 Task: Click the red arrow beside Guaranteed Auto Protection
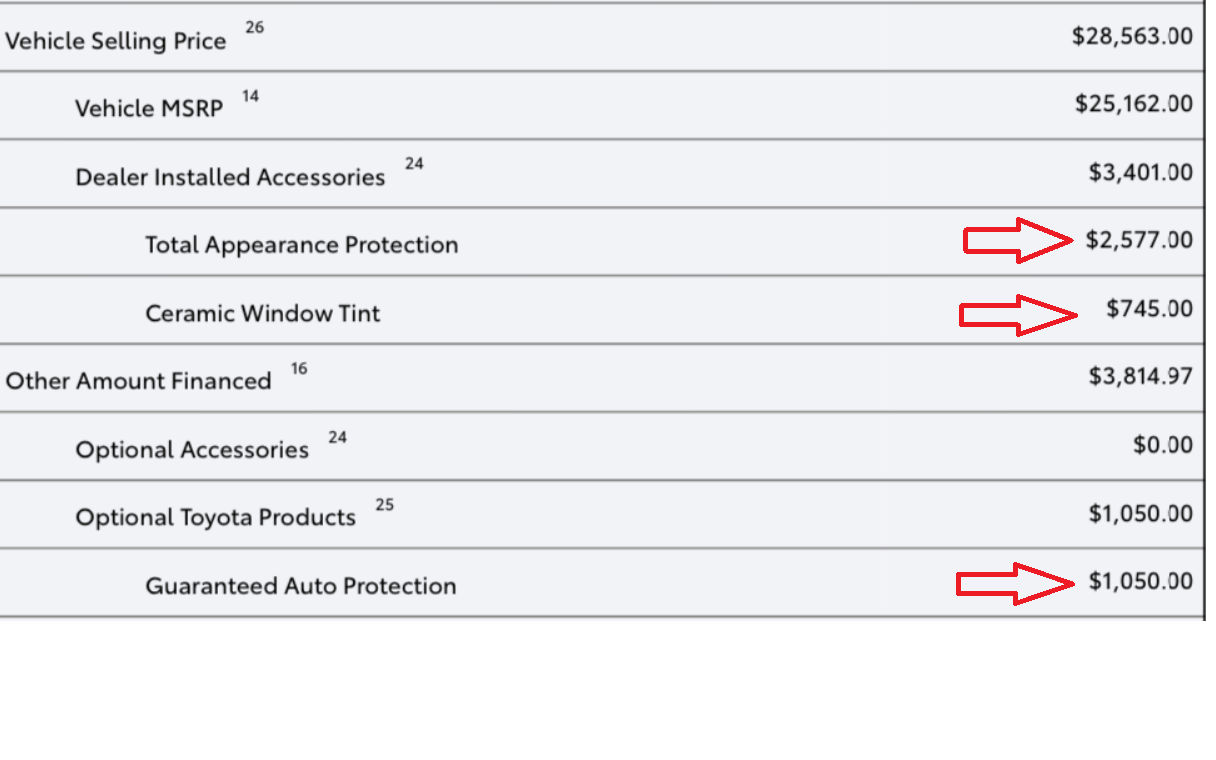1013,584
